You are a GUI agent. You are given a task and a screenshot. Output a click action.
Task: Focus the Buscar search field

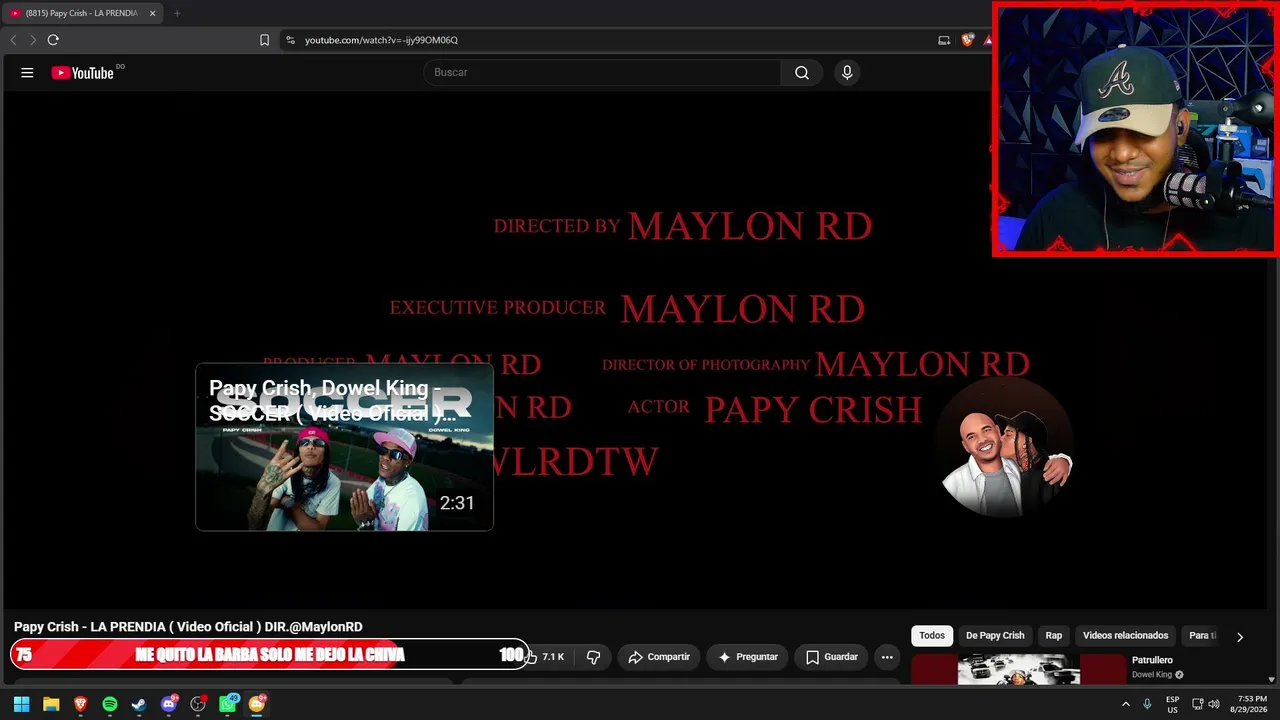click(x=602, y=72)
